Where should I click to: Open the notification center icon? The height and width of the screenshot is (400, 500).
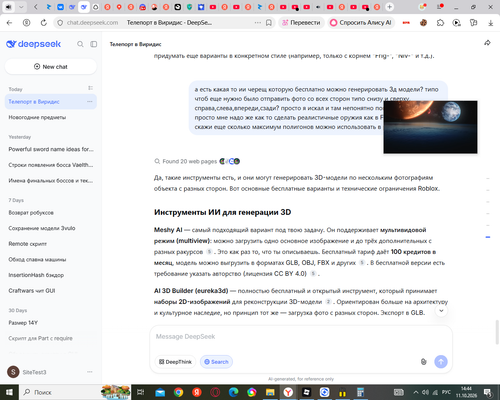[488, 392]
